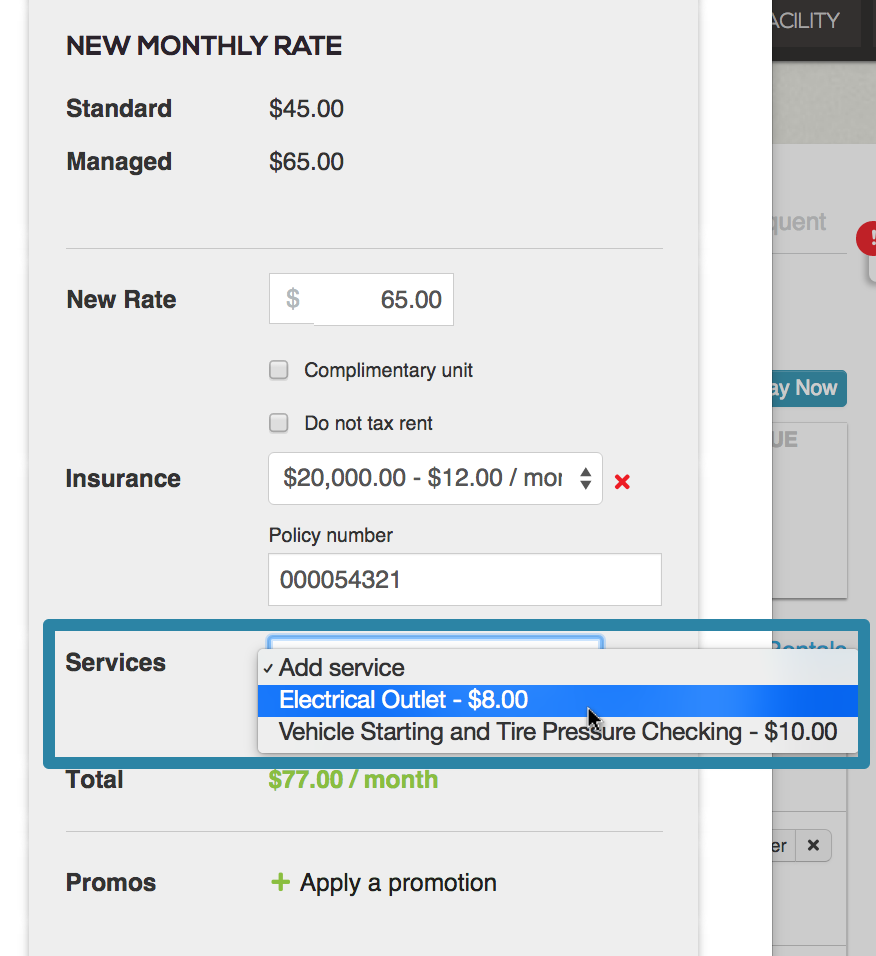Click into the Policy number field
The width and height of the screenshot is (876, 956).
[464, 579]
